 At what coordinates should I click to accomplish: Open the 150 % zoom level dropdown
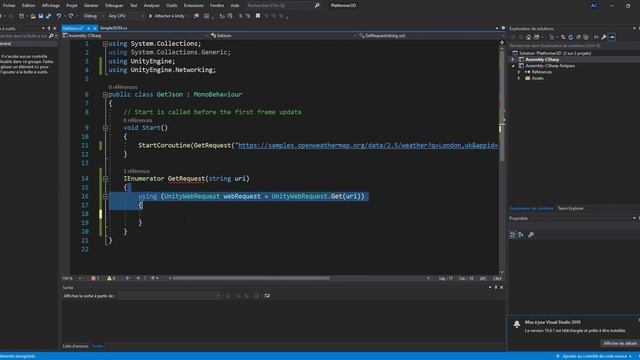coord(72,278)
